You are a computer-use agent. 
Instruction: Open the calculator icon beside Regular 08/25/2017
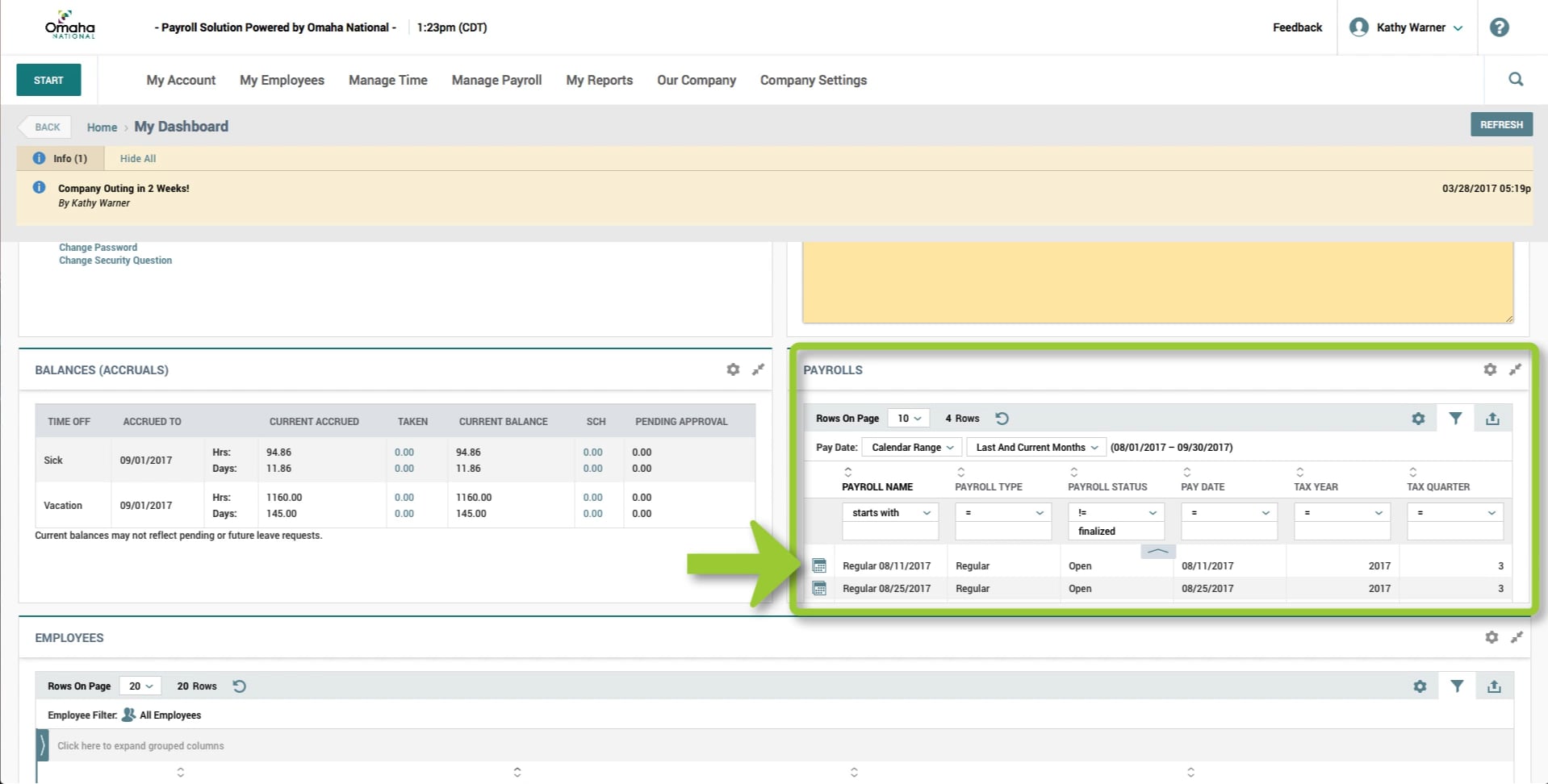click(819, 588)
